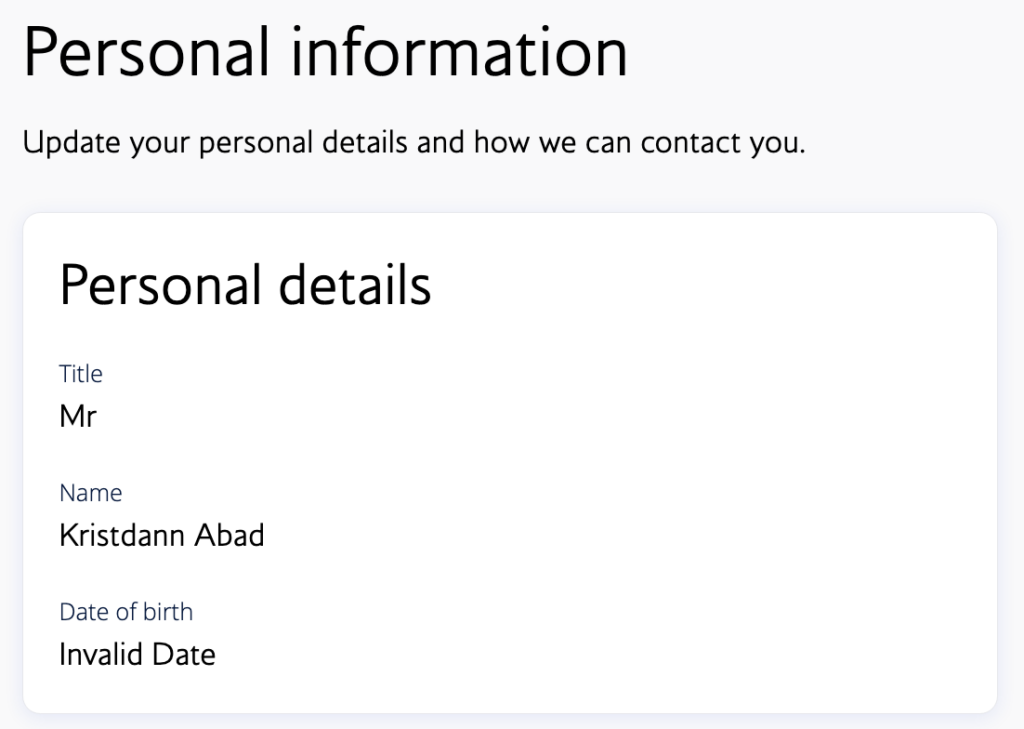Click the word 'Date' in the Invalid Date value
The image size is (1024, 729).
point(184,655)
